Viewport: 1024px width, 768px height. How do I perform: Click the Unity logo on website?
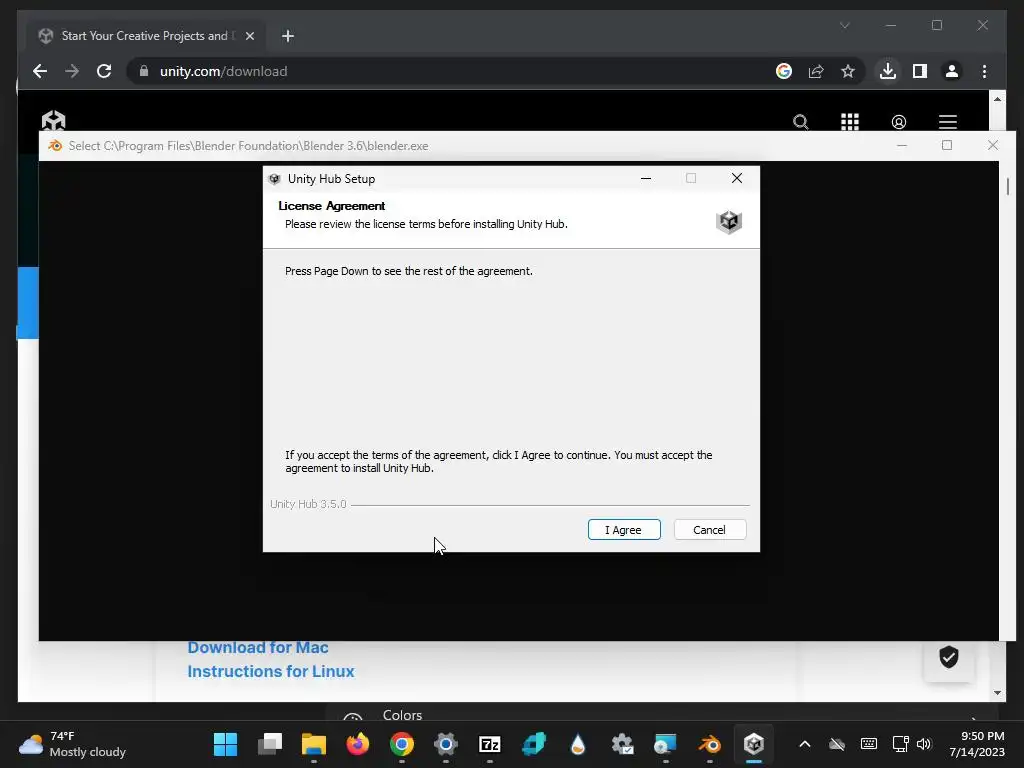click(x=54, y=120)
